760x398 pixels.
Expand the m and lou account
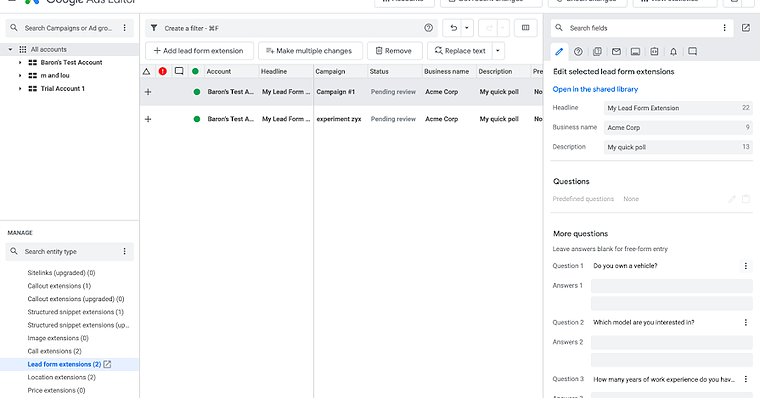(20, 76)
